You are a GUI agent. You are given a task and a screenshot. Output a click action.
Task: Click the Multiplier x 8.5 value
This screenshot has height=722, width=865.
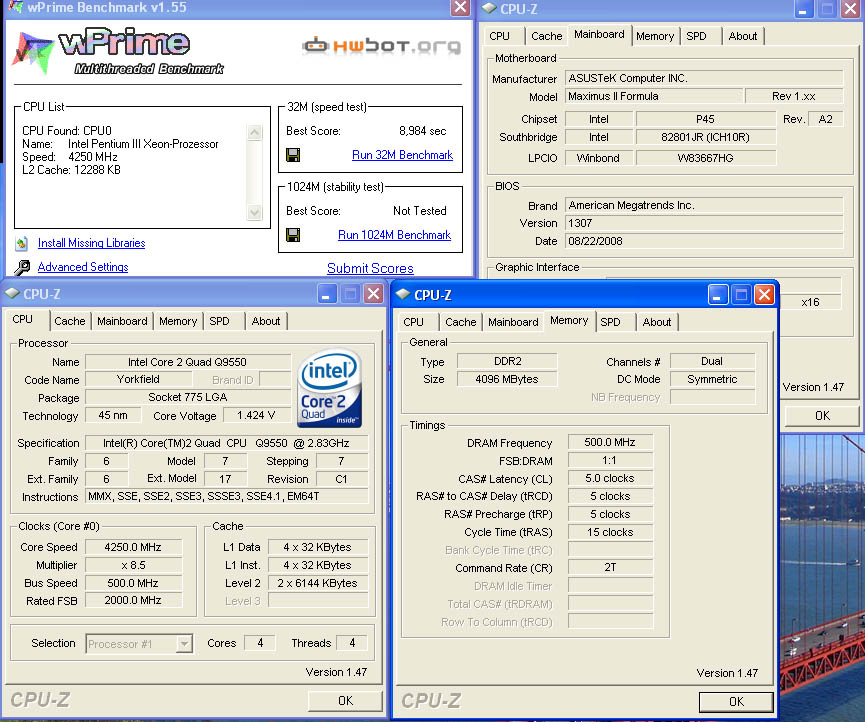[133, 565]
